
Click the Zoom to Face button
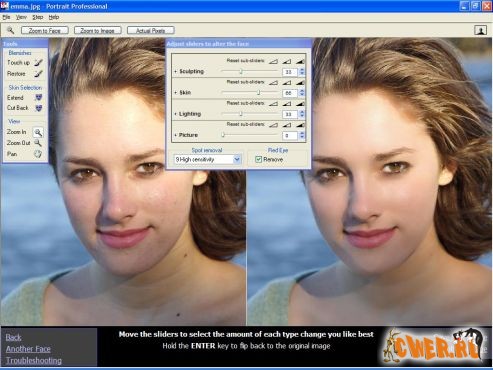pyautogui.click(x=45, y=31)
